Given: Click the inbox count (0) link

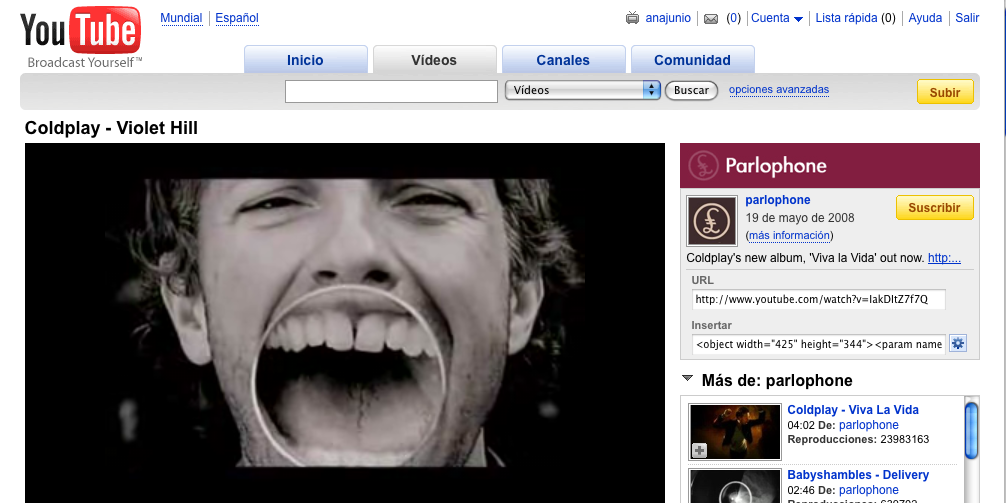Looking at the screenshot, I should [733, 18].
